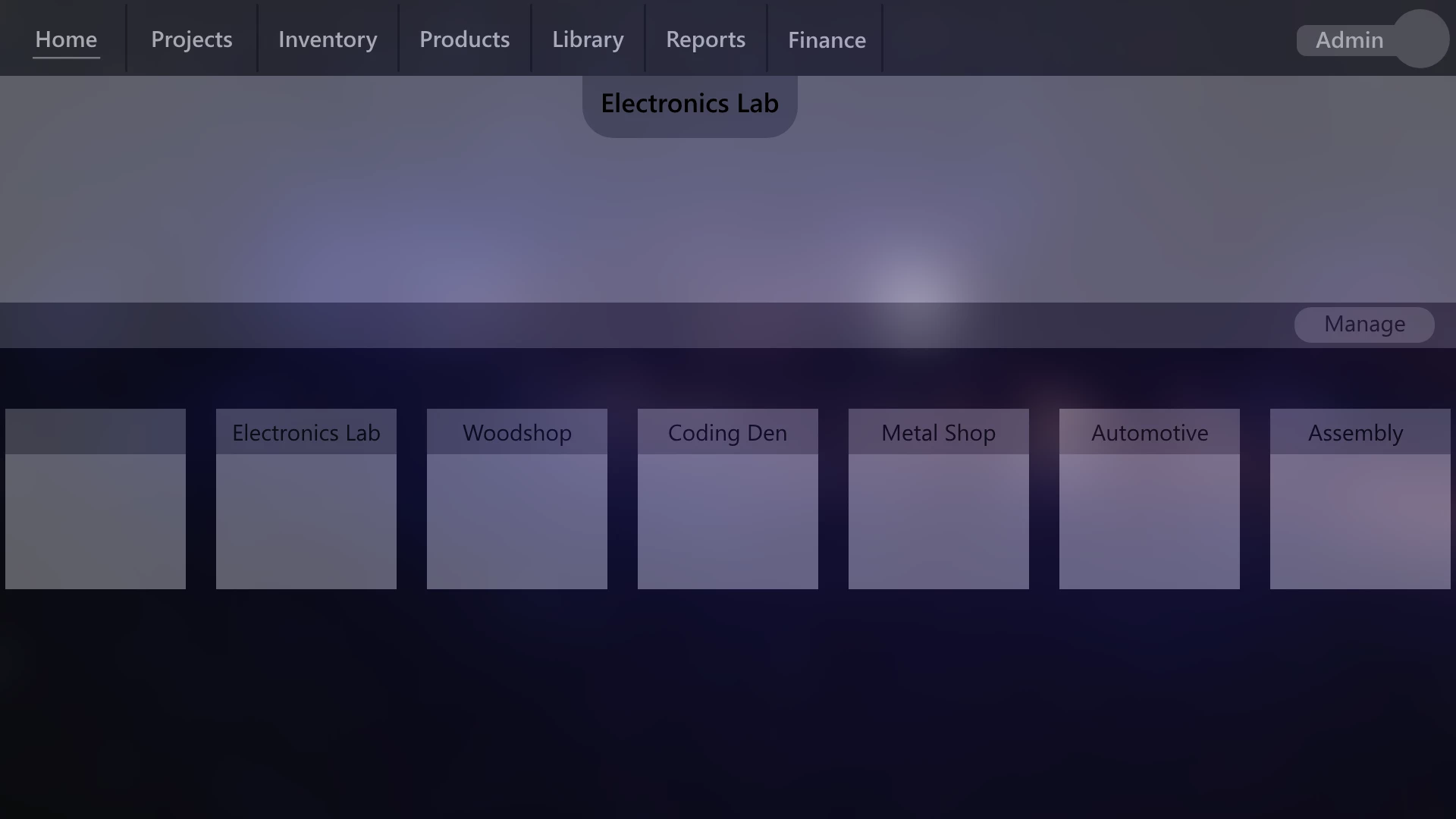Open the Finance tab
1456x819 pixels.
[827, 39]
